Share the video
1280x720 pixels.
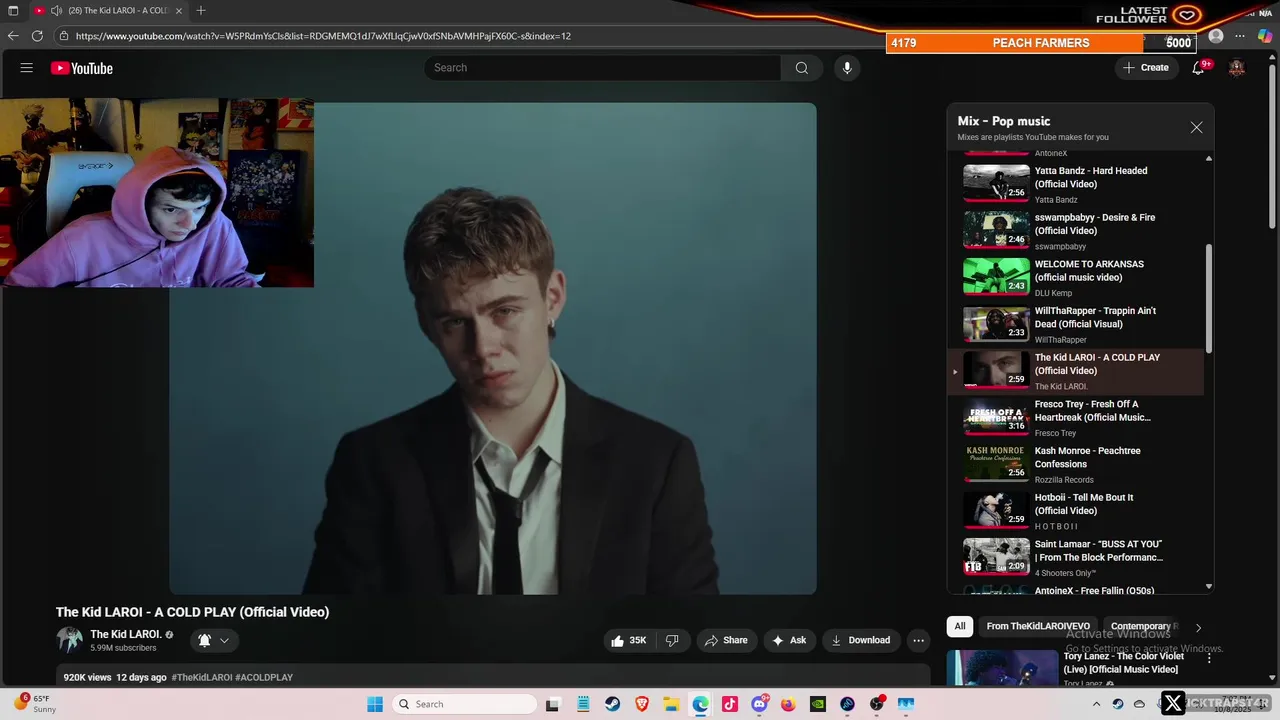tap(724, 640)
